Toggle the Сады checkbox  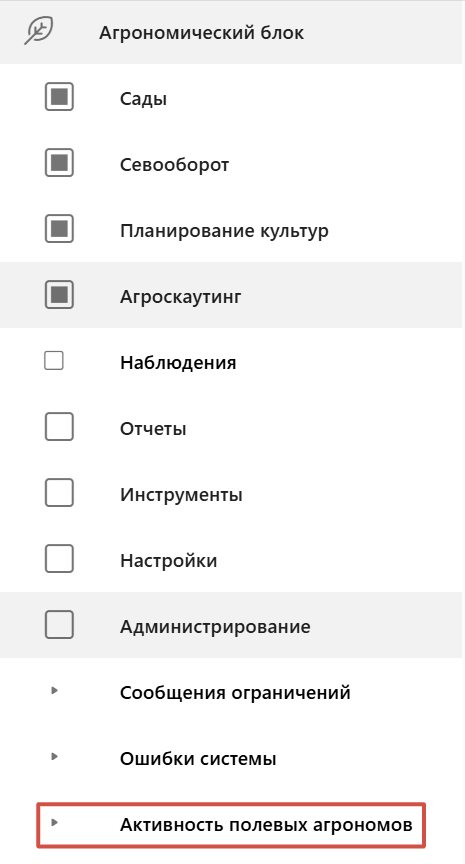click(x=59, y=97)
